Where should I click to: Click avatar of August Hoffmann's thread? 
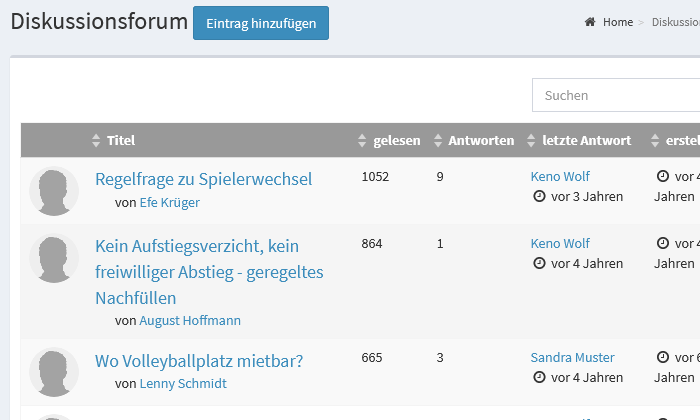(54, 258)
